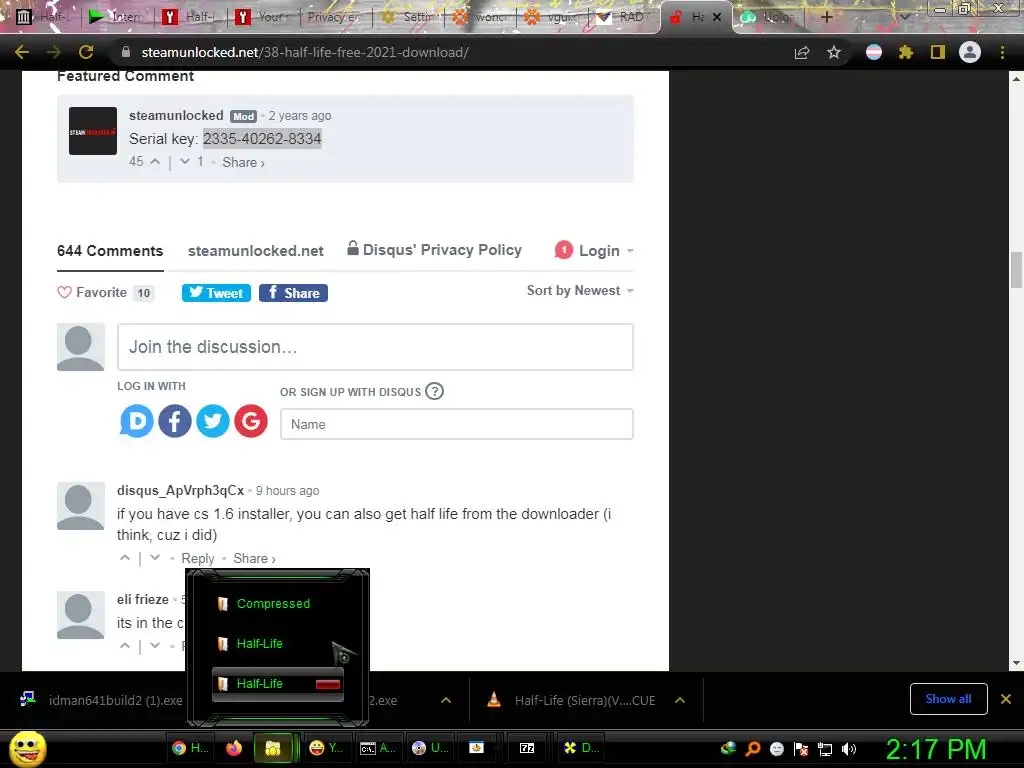Close the downloads bar
The width and height of the screenshot is (1024, 768).
[1006, 699]
